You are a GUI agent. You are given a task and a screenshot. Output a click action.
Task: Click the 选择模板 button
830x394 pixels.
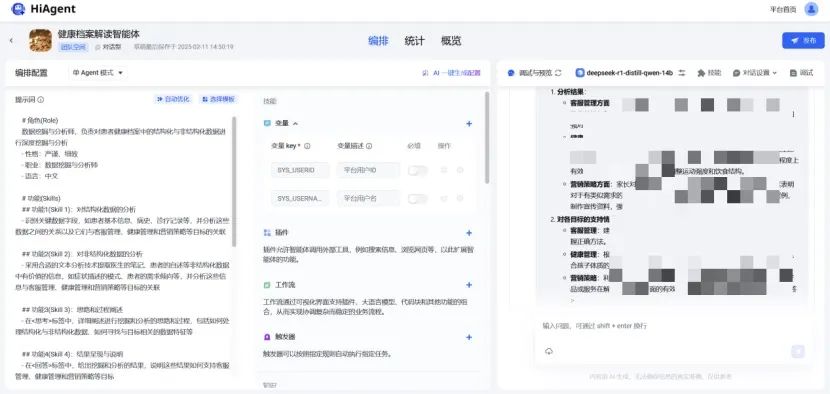219,99
